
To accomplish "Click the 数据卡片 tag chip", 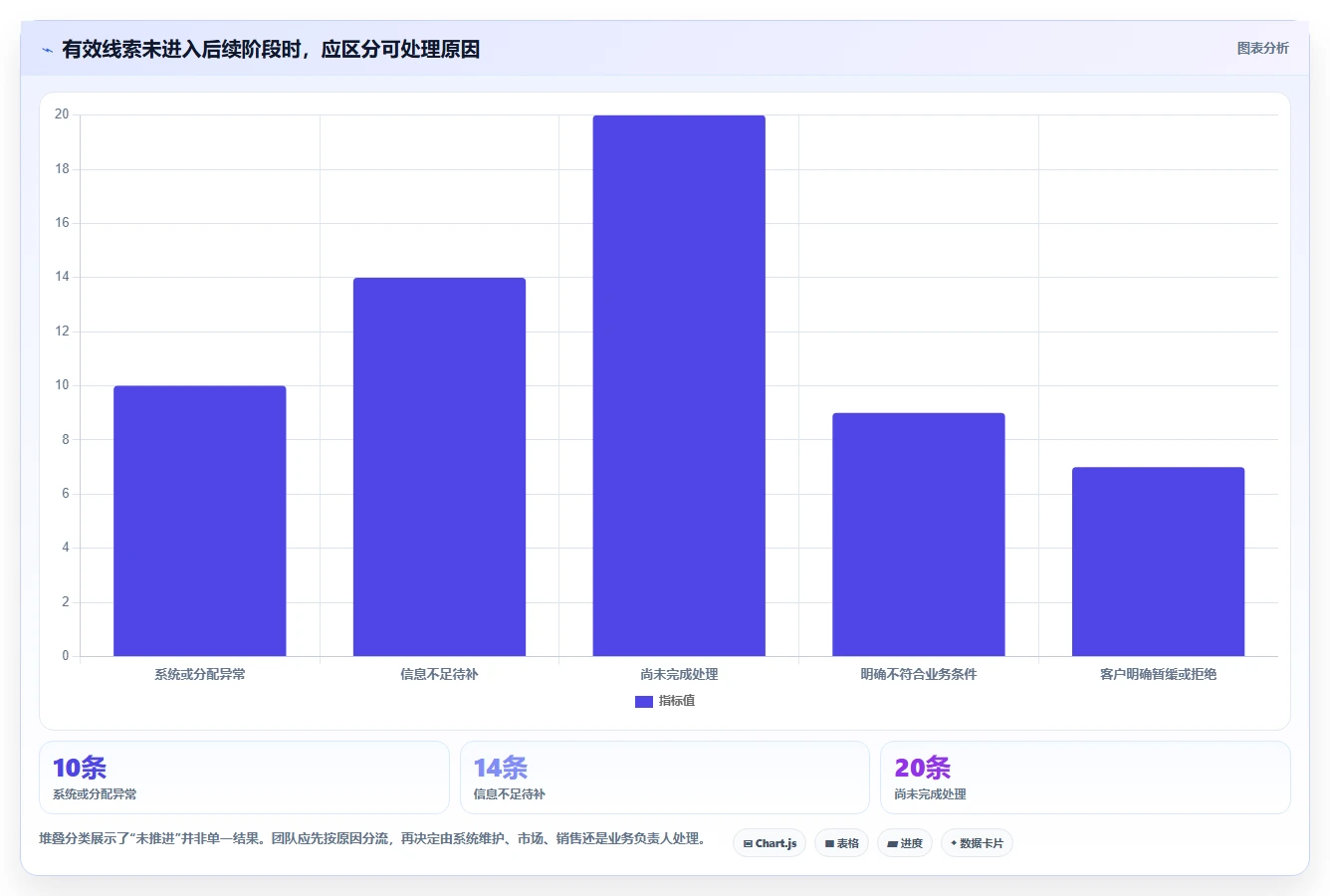I will click(977, 843).
